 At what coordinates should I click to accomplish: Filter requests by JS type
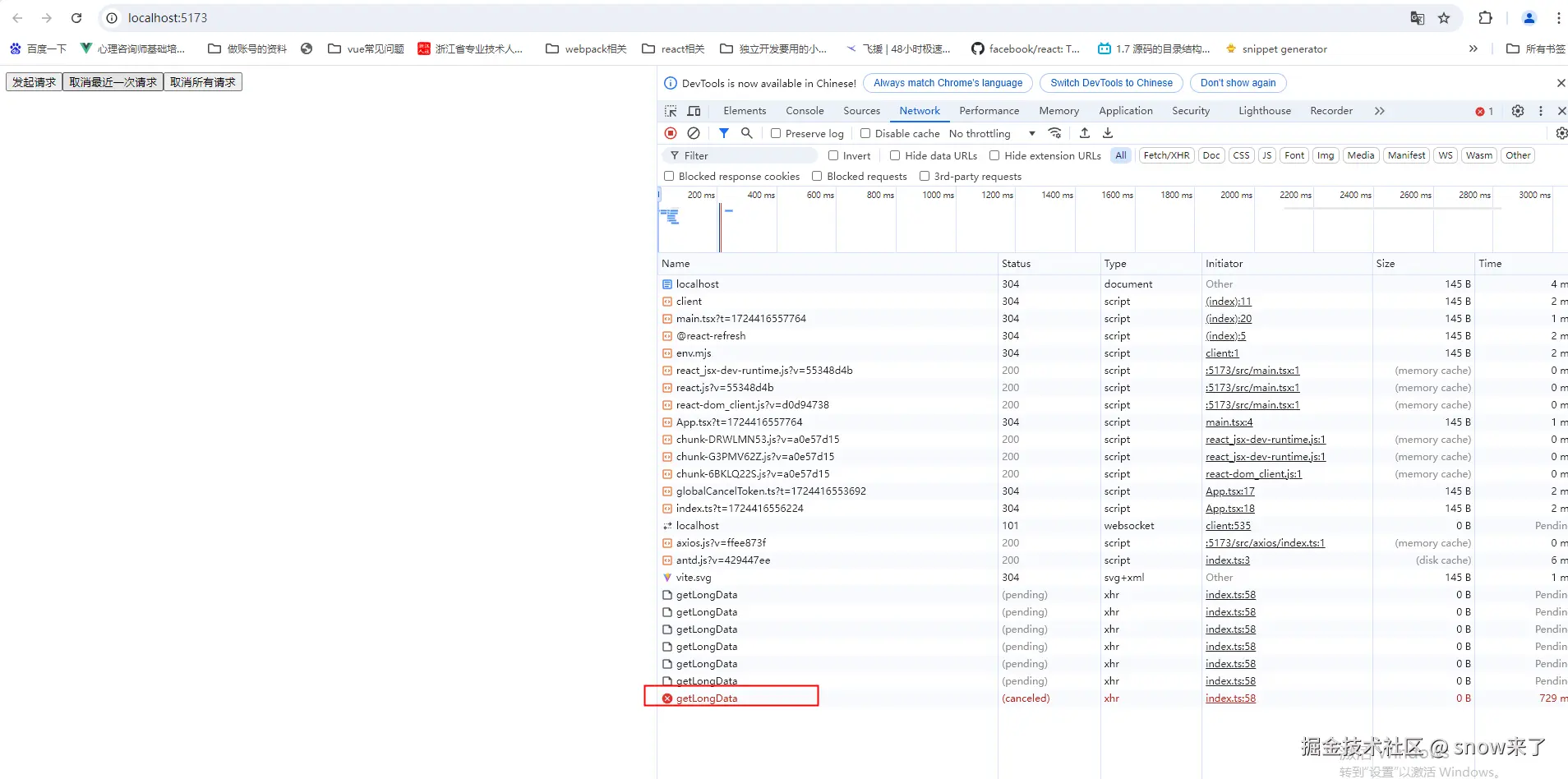click(x=1266, y=155)
